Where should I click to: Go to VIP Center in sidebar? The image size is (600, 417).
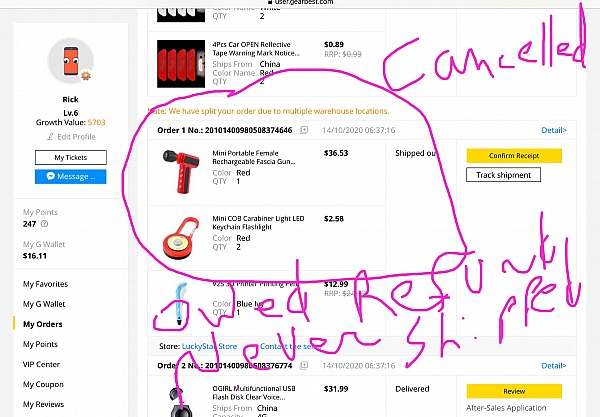click(x=41, y=364)
